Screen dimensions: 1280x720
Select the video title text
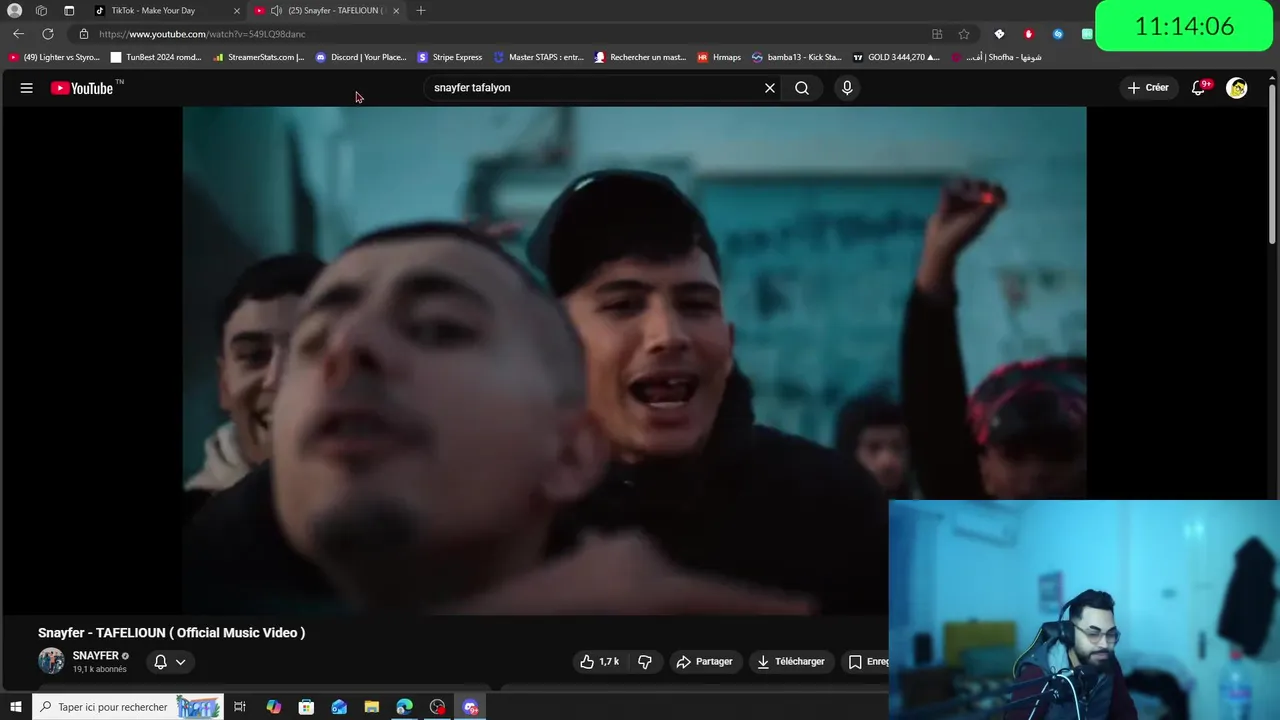pos(172,633)
